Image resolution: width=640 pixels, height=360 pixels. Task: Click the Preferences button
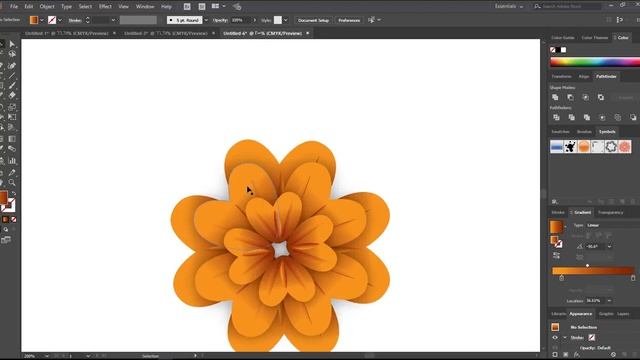pyautogui.click(x=349, y=20)
